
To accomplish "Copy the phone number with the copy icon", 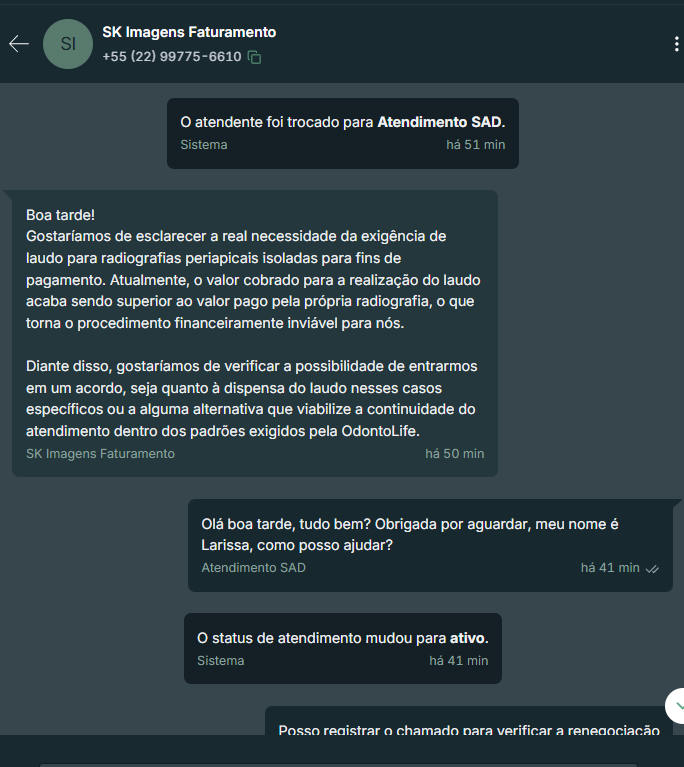I will 254,57.
